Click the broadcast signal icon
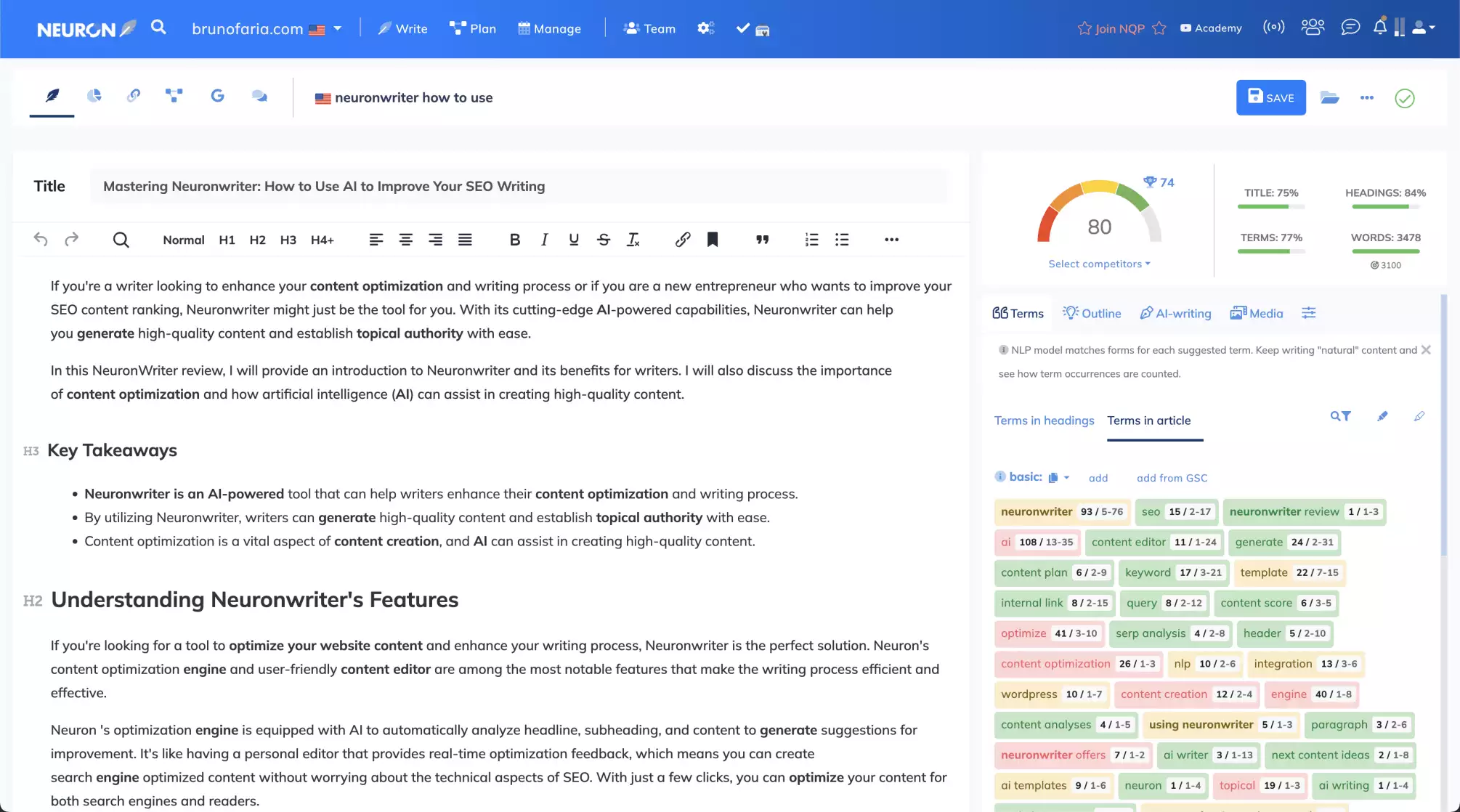The width and height of the screenshot is (1460, 812). click(x=1273, y=27)
